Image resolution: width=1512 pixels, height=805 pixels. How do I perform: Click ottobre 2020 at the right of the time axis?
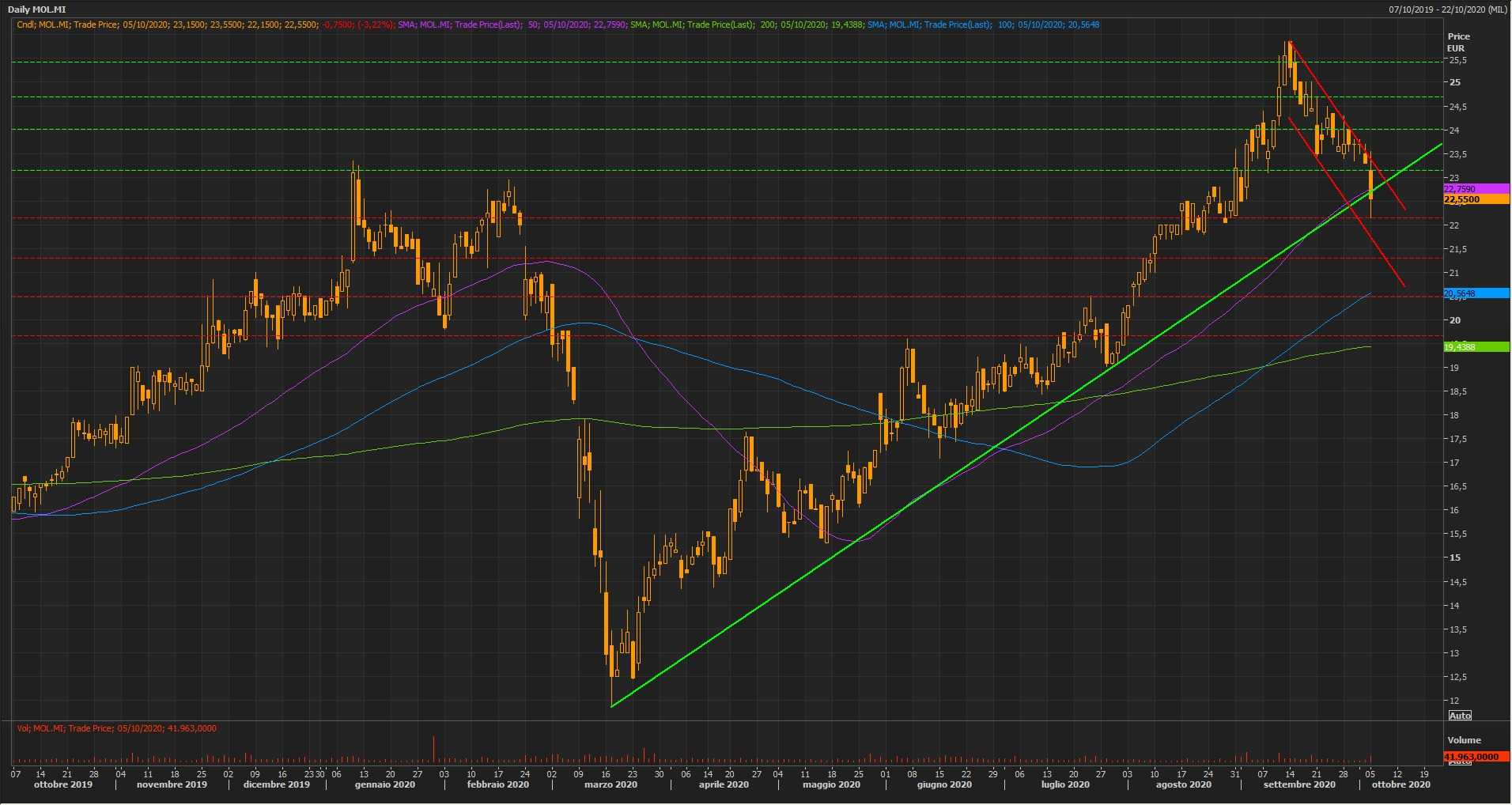(1400, 785)
